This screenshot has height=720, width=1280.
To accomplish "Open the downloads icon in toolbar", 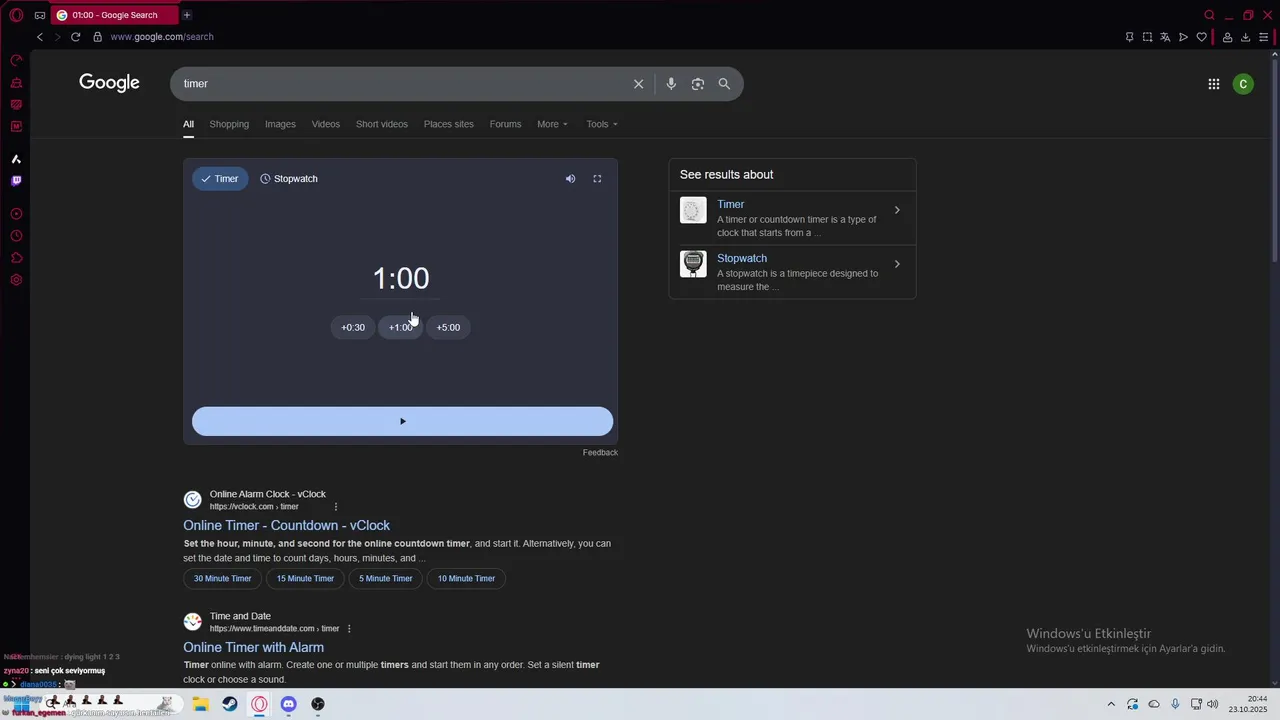I will tap(1246, 37).
